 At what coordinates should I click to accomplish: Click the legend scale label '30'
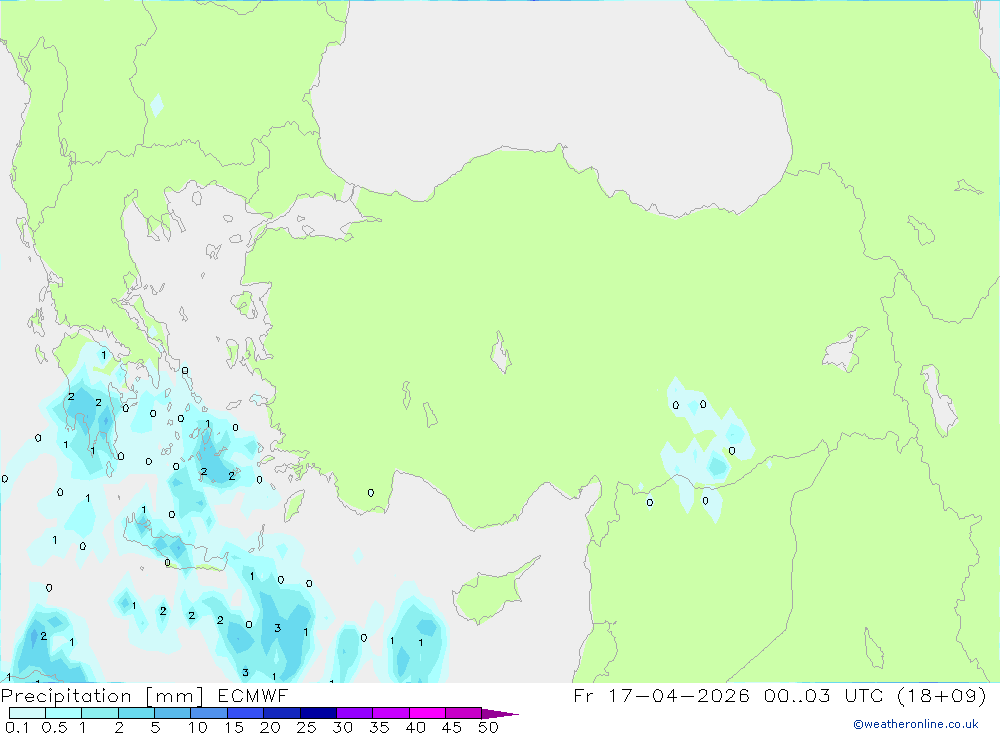tap(342, 727)
